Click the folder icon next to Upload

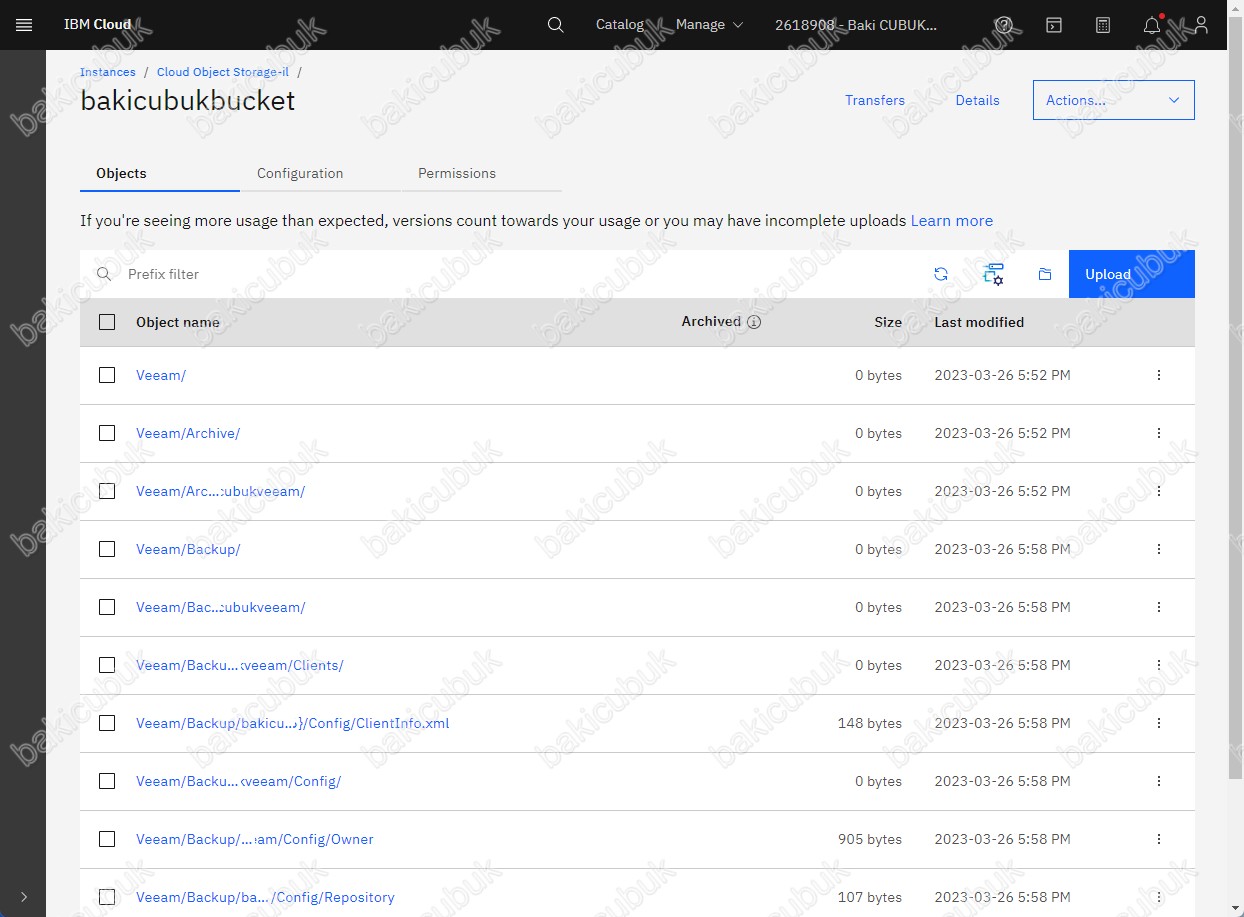tap(1045, 274)
